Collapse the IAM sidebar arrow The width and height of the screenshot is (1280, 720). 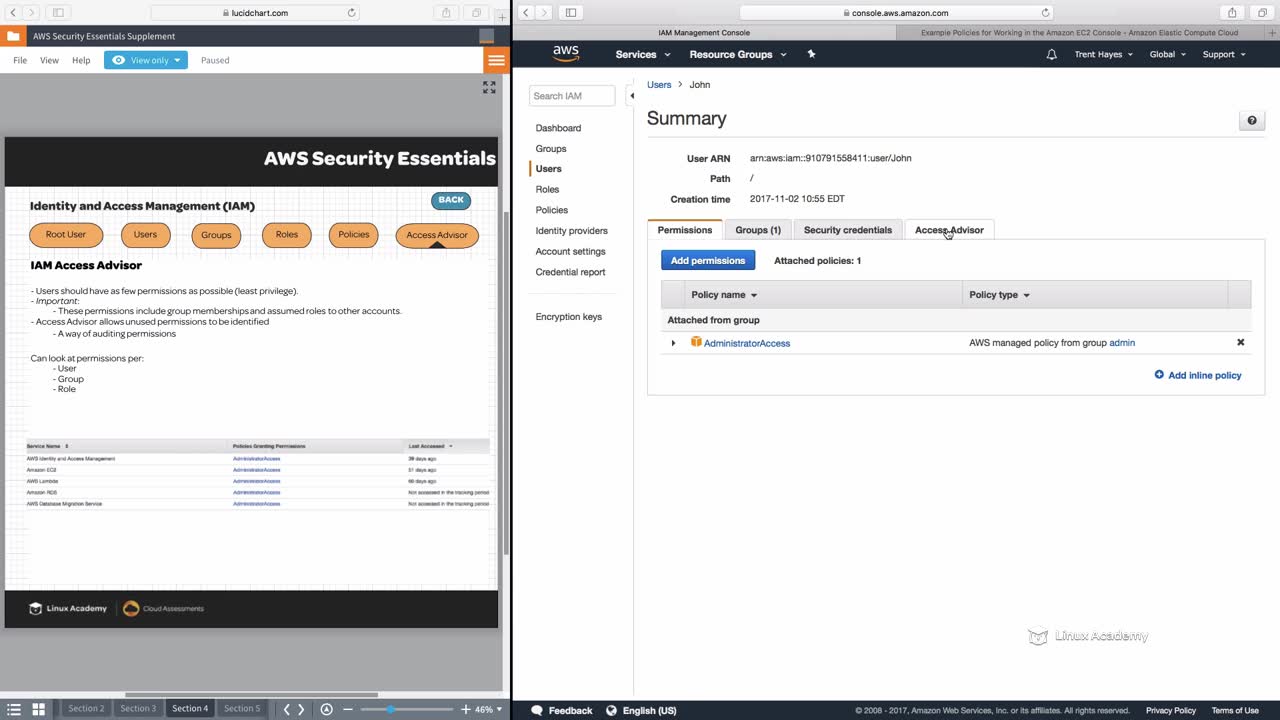pyautogui.click(x=631, y=96)
